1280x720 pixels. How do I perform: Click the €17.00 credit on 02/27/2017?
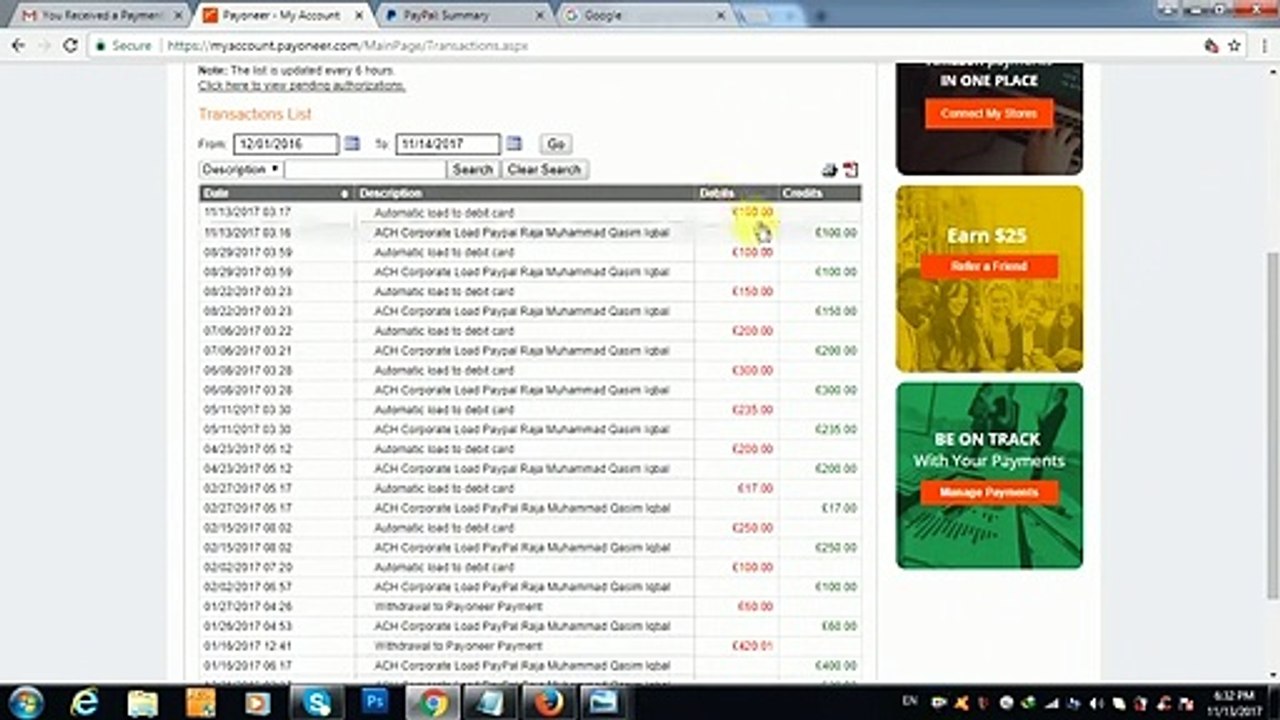point(839,508)
